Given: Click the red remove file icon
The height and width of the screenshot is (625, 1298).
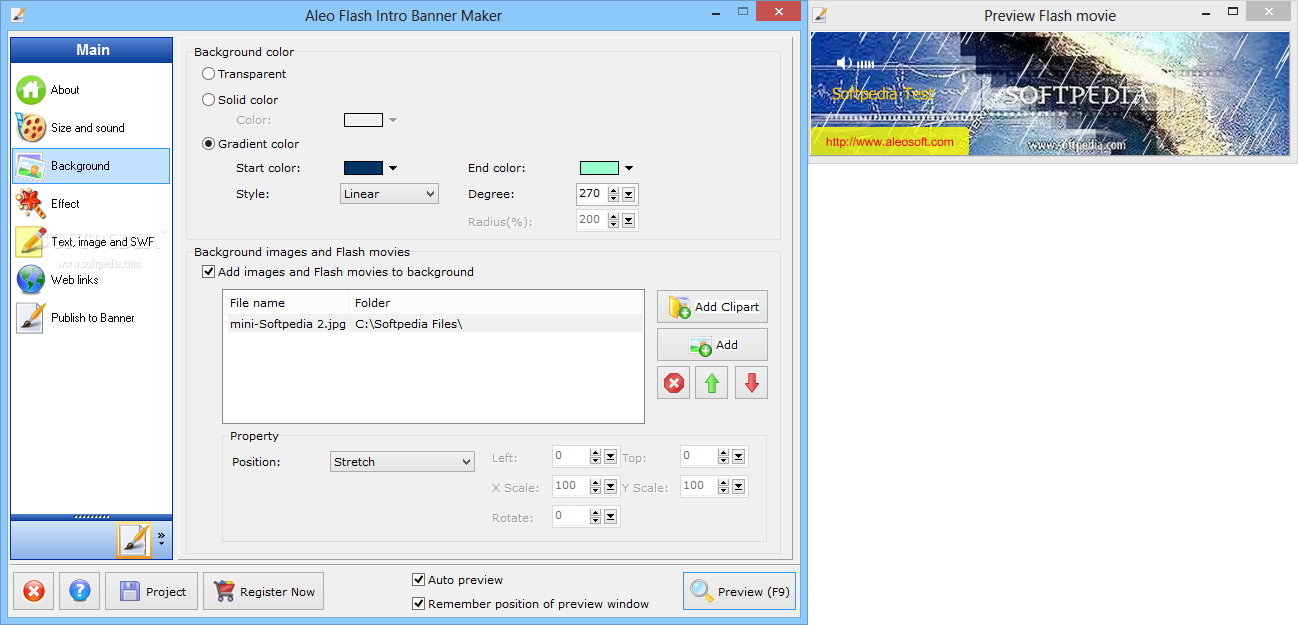Looking at the screenshot, I should (674, 383).
